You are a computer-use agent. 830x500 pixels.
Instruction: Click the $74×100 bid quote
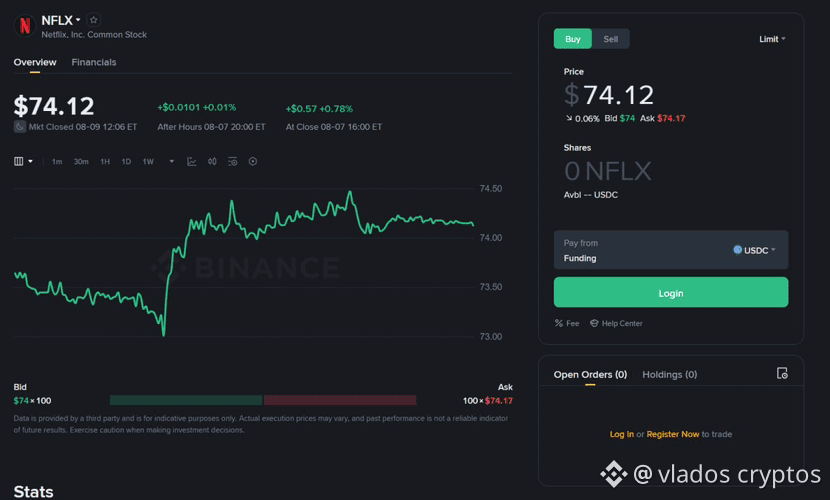[32, 401]
